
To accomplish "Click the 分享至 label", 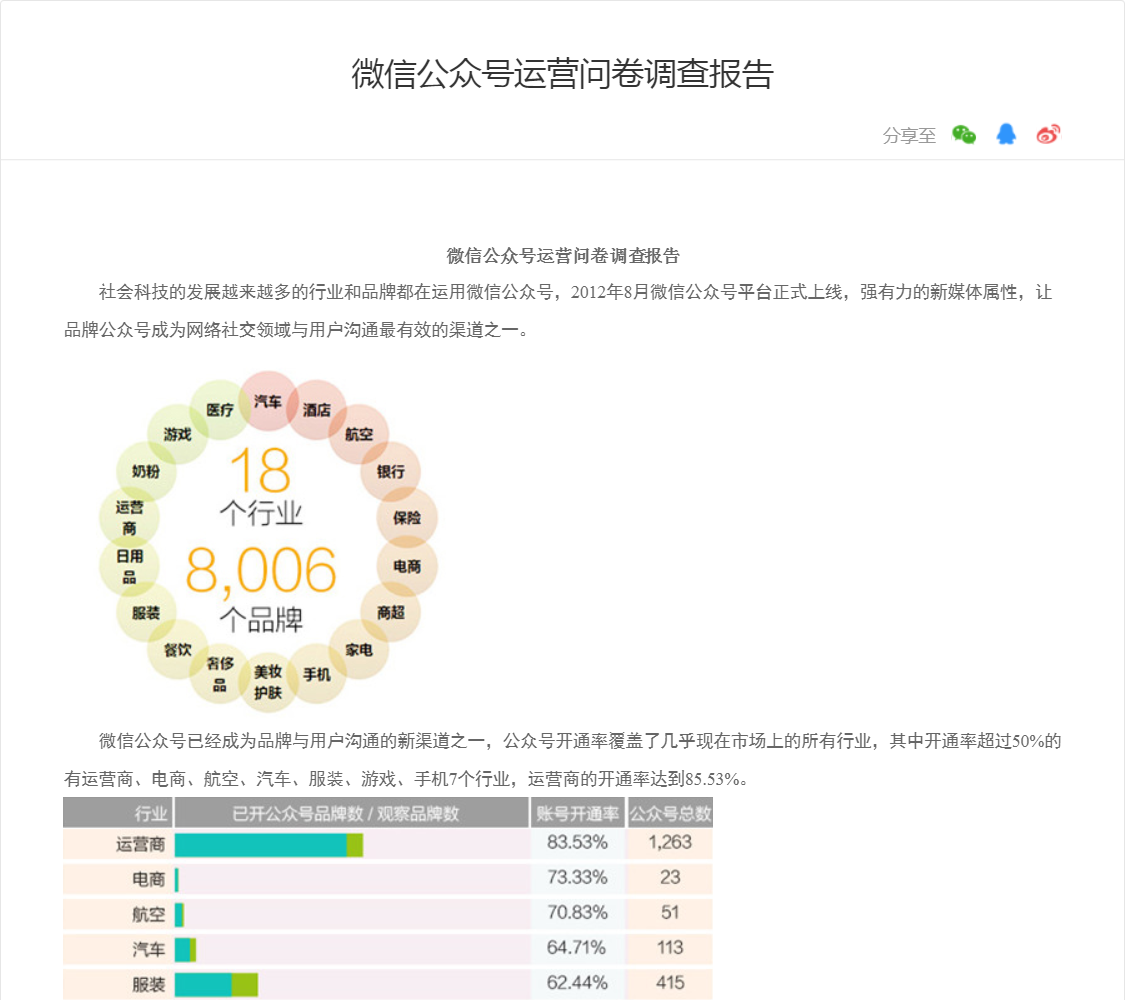I will [x=909, y=135].
